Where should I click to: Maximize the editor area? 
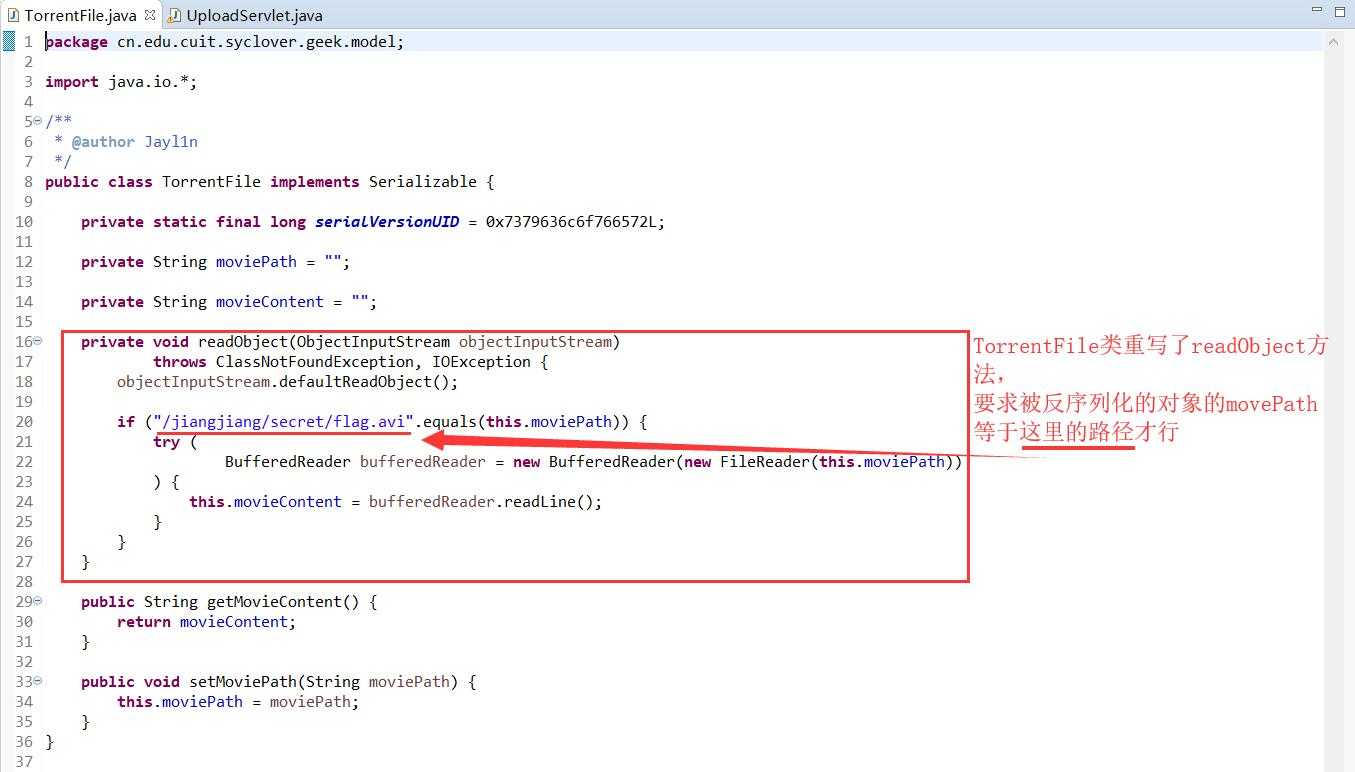click(1340, 11)
